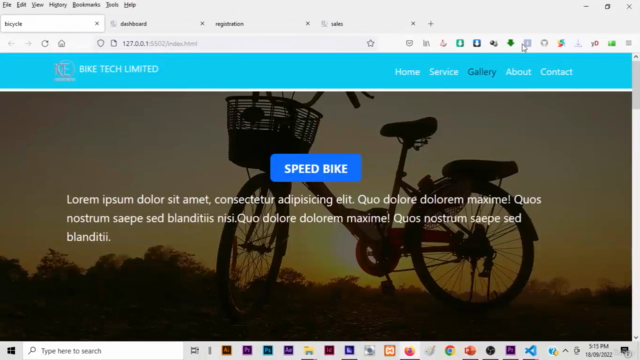This screenshot has height=360, width=640.
Task: Show hidden system tray icons
Action: pos(565,351)
